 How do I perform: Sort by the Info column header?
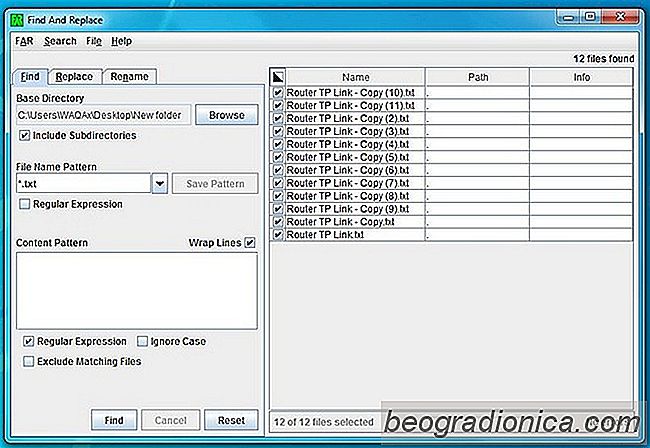[x=582, y=77]
